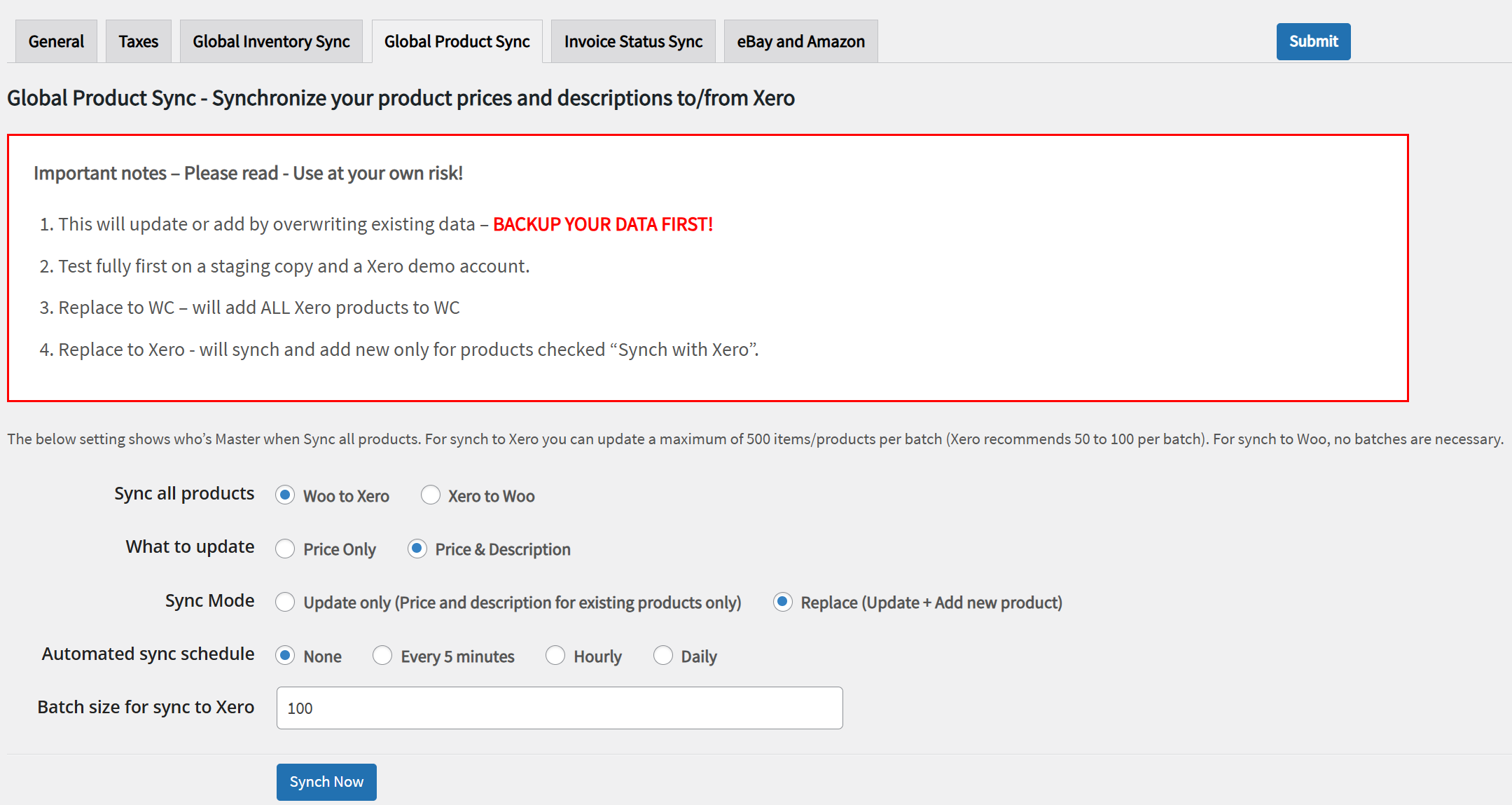This screenshot has height=805, width=1512.
Task: Click note 'Replace to WC – will add ALL Xero products'
Action: click(x=259, y=308)
